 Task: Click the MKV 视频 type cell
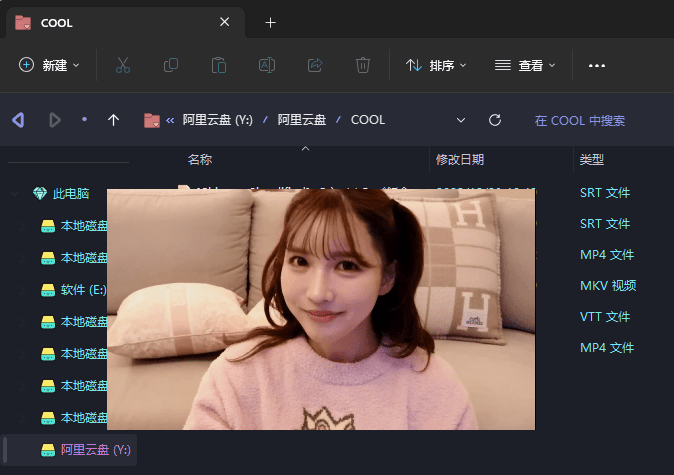point(608,285)
